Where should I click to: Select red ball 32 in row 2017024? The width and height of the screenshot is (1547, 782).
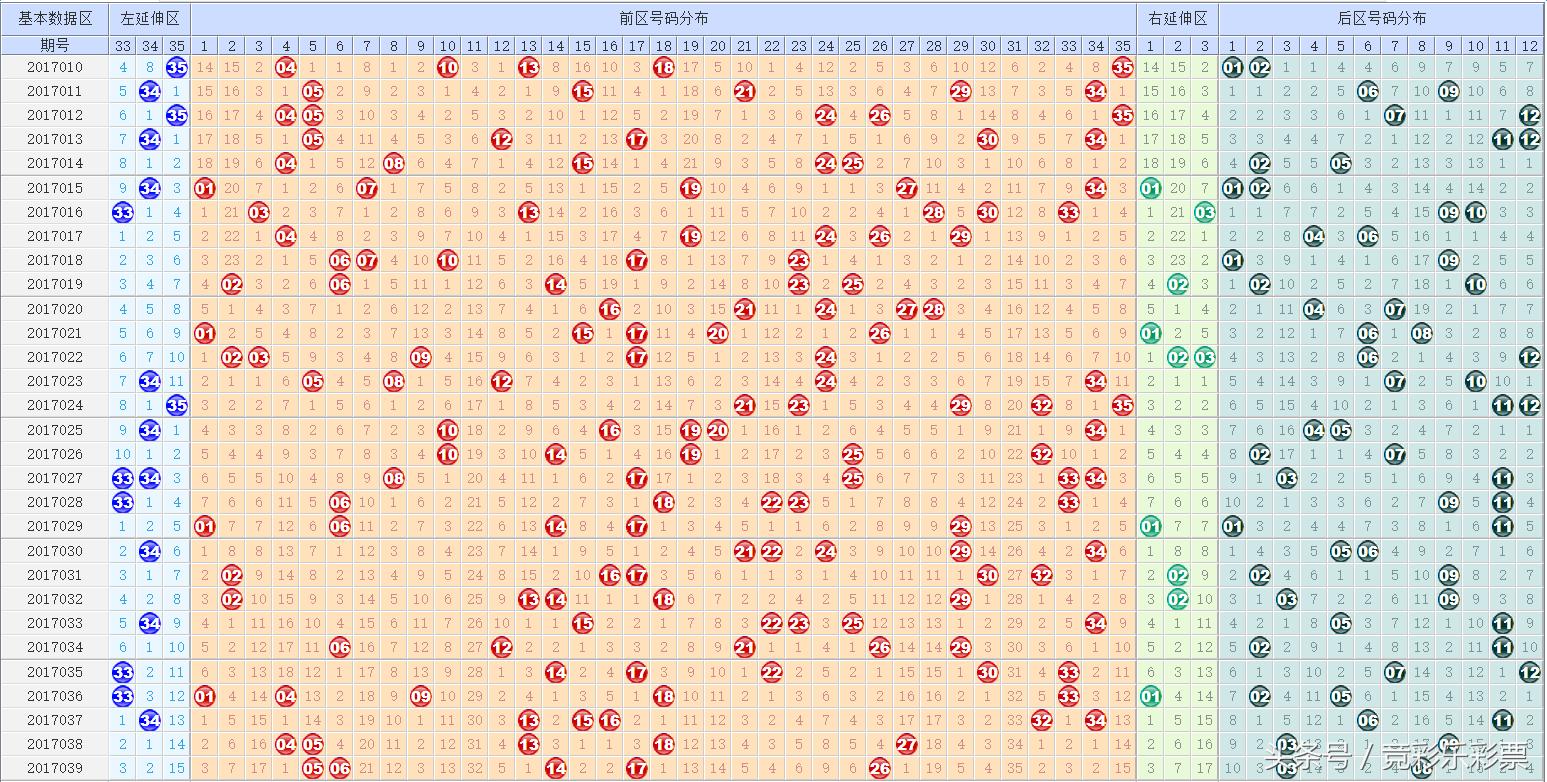click(1042, 405)
